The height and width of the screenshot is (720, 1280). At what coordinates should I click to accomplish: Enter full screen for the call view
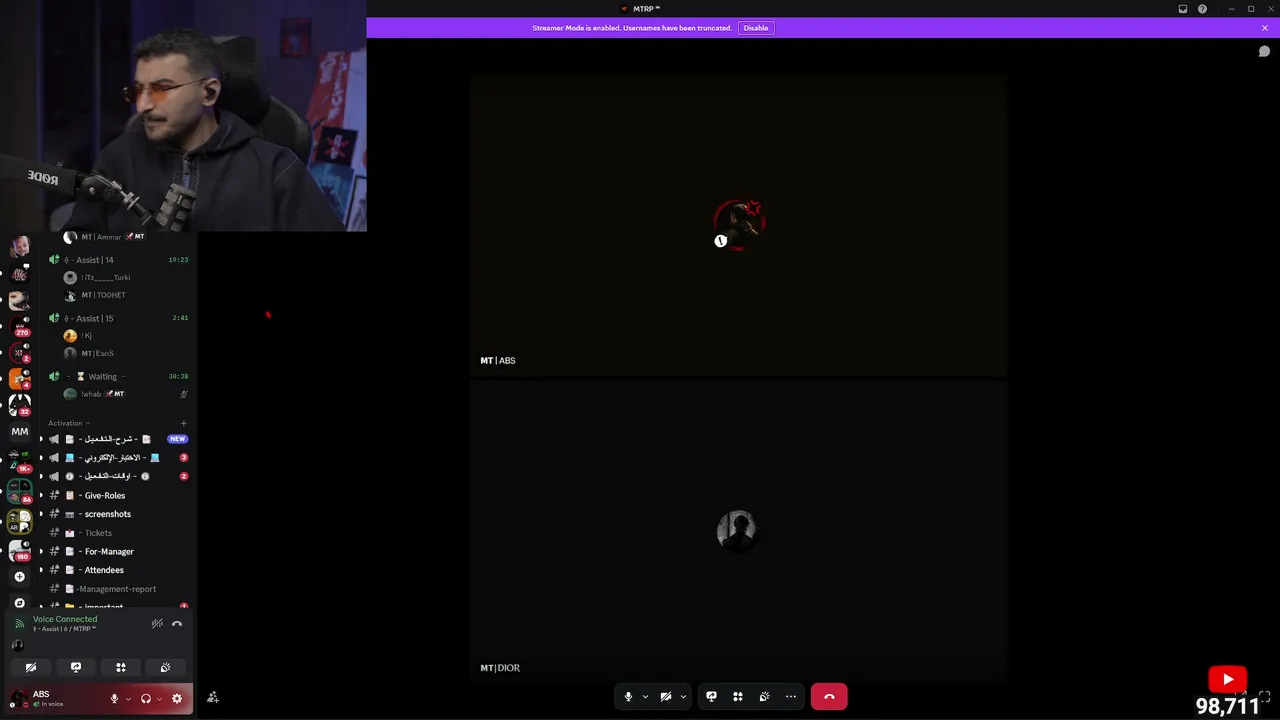coord(1264,697)
